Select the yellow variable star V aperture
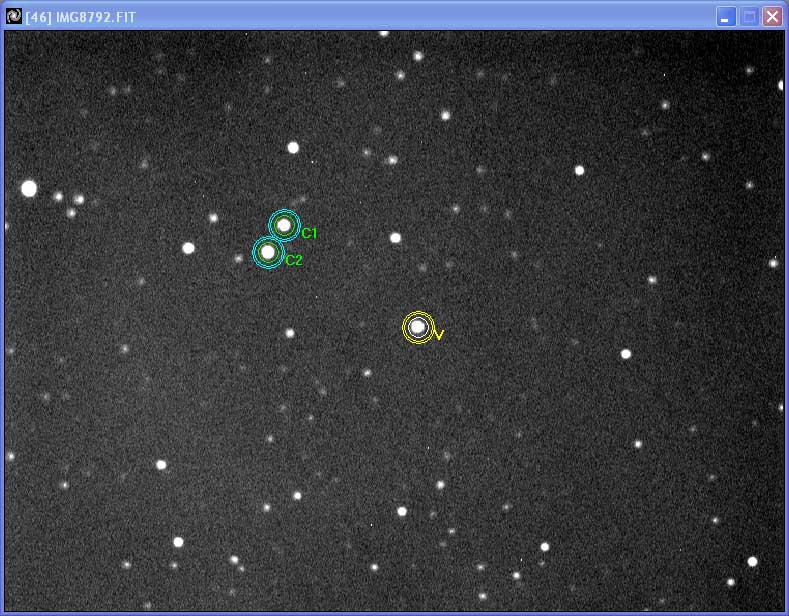Viewport: 789px width, 616px height. pyautogui.click(x=418, y=327)
